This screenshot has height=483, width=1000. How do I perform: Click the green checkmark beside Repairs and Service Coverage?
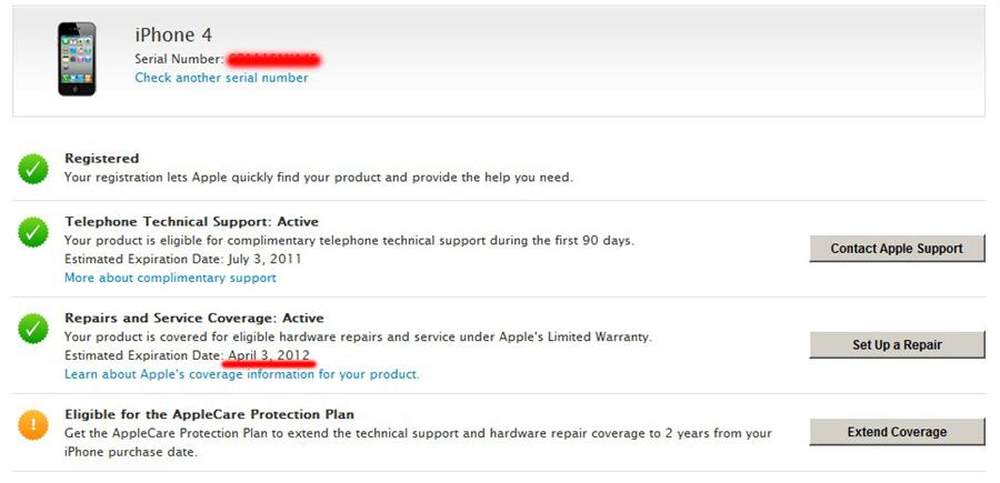[33, 329]
